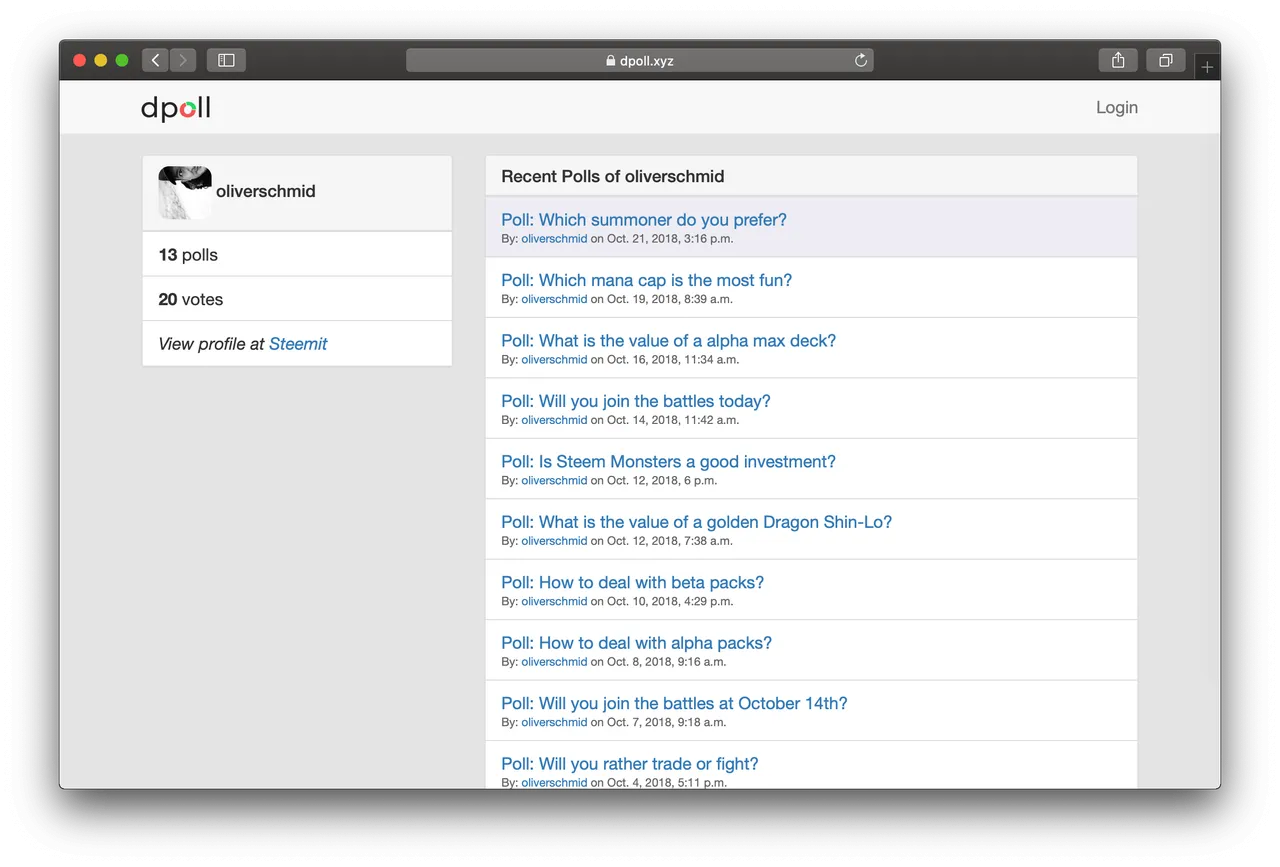Viewport: 1280px width, 867px height.
Task: Open poll: Will you rather trade or fight?
Action: [630, 764]
